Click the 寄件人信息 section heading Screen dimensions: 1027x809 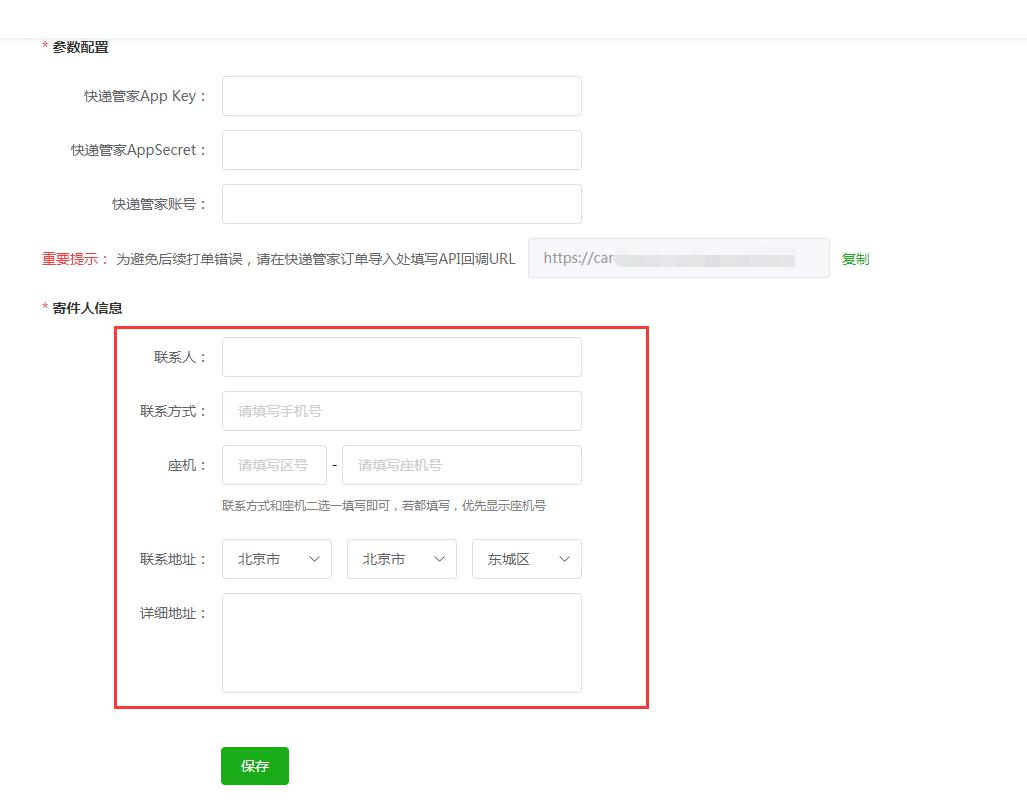pyautogui.click(x=87, y=308)
